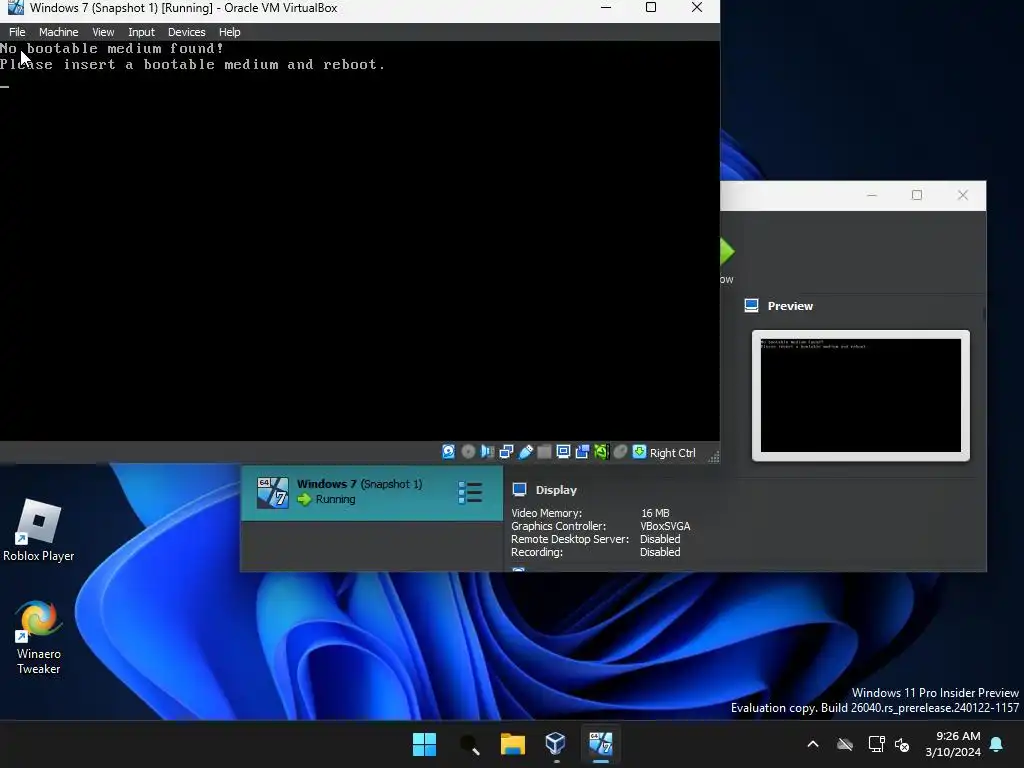Open the audio indicator in VM status bar
This screenshot has height=768, width=1024.
487,452
